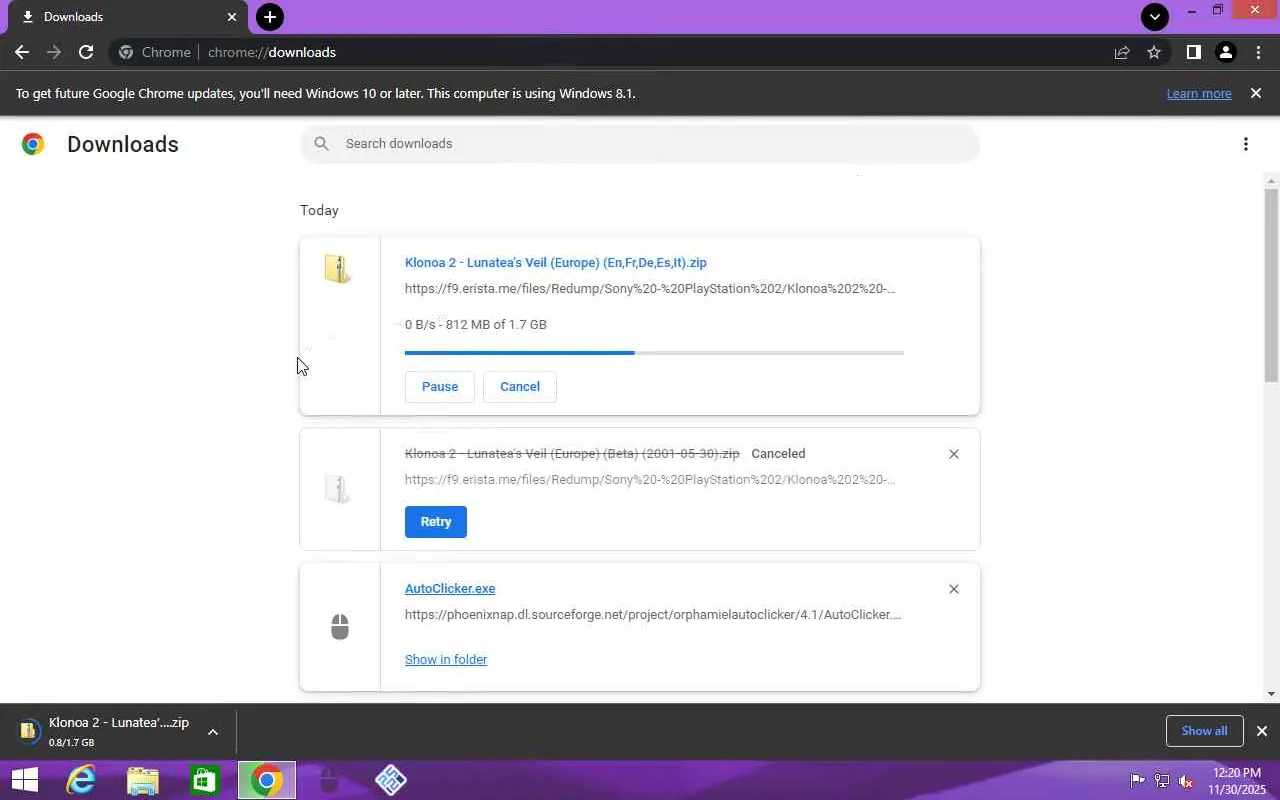Viewport: 1280px width, 800px height.
Task: Open Chrome's three-dot menu in toolbar
Action: (x=1258, y=52)
